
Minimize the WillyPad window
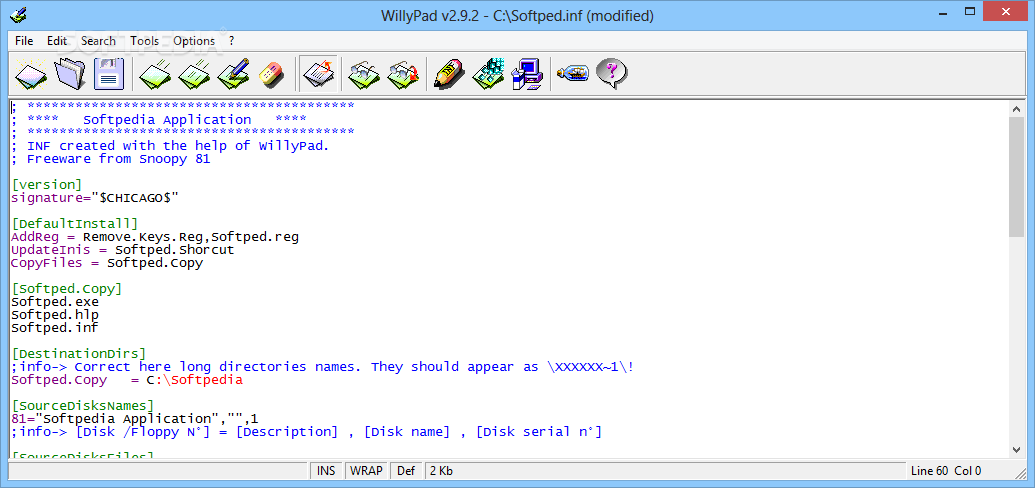click(x=942, y=11)
